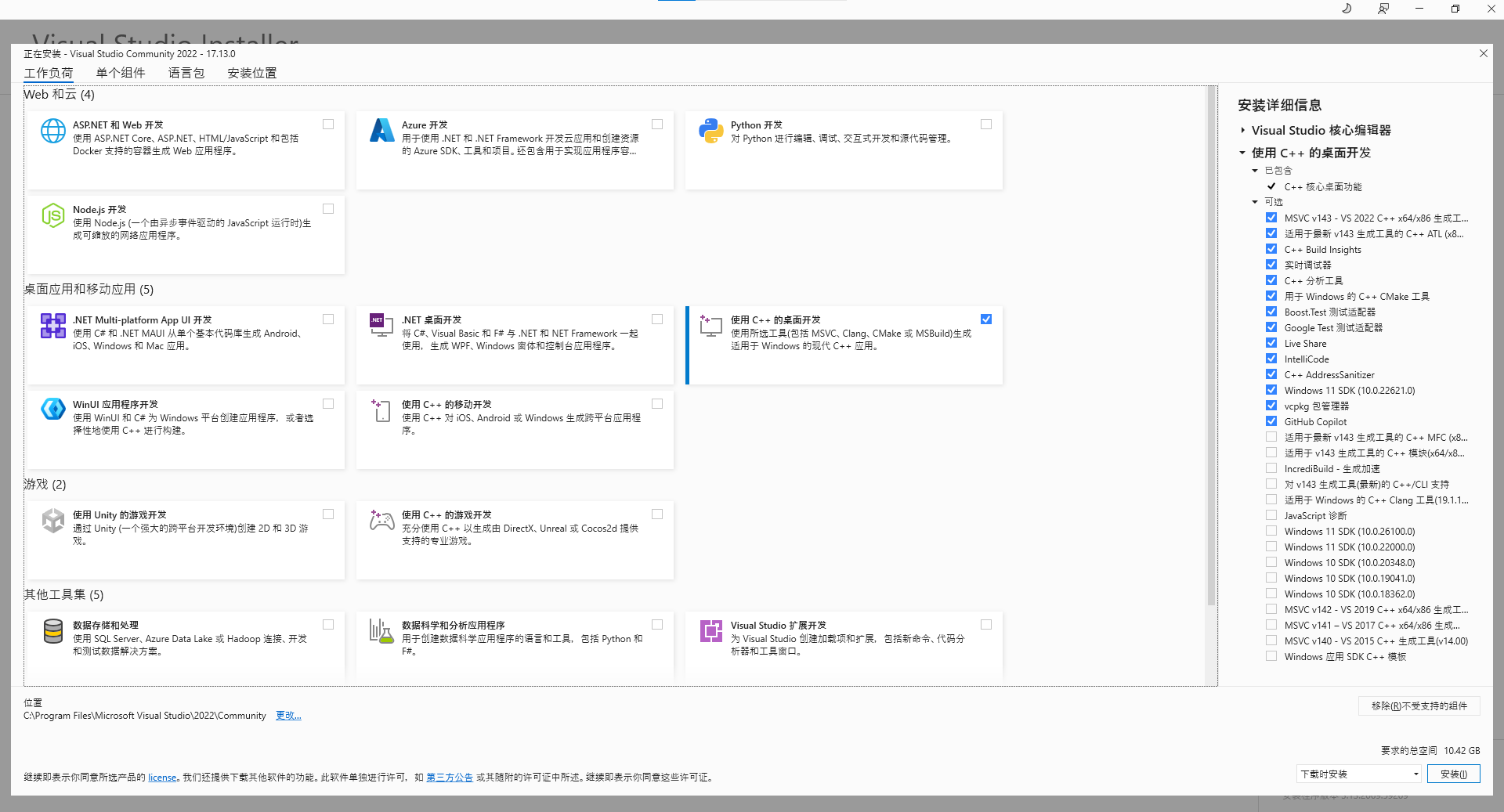Click the .NET Multi-platform App UI icon

(53, 326)
